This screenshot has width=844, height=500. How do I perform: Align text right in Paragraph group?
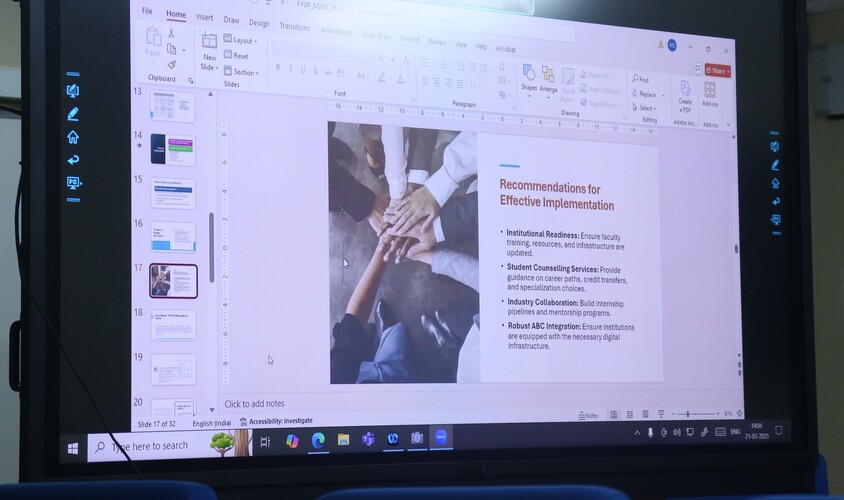tap(448, 83)
